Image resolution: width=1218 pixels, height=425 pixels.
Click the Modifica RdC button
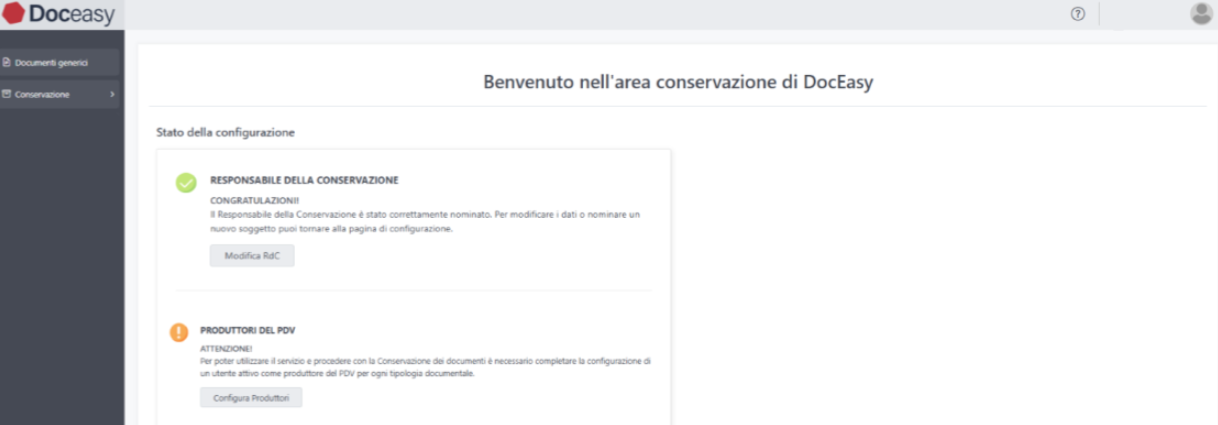[252, 256]
